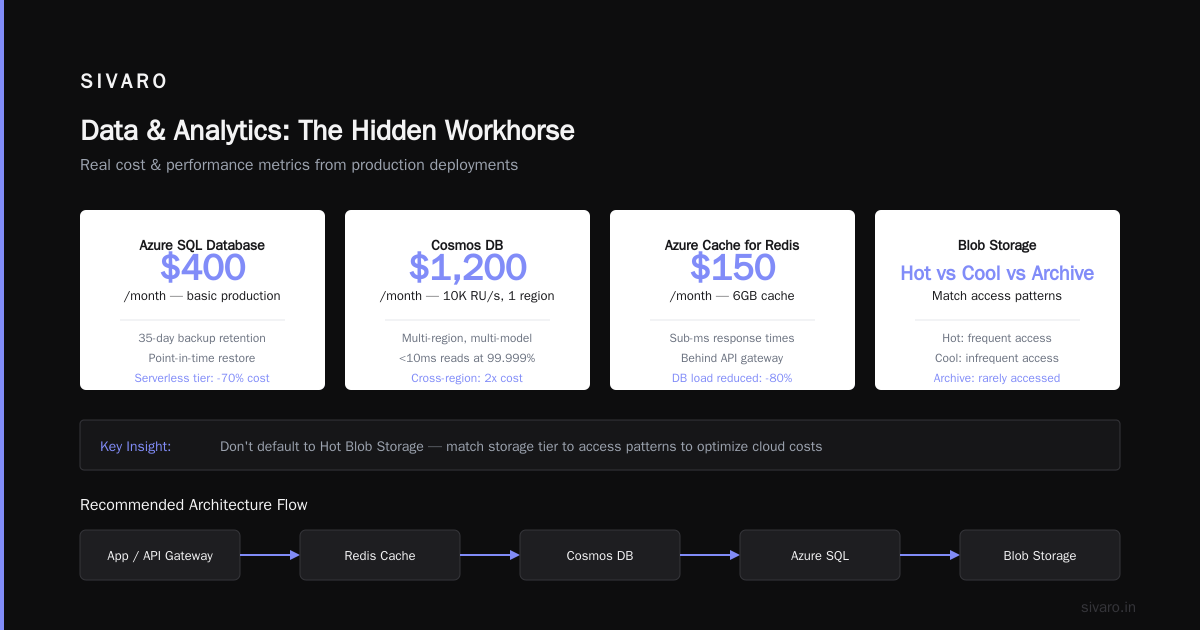The height and width of the screenshot is (630, 1200).
Task: Select the 'App / API Gateway' flow box
Action: click(x=160, y=555)
